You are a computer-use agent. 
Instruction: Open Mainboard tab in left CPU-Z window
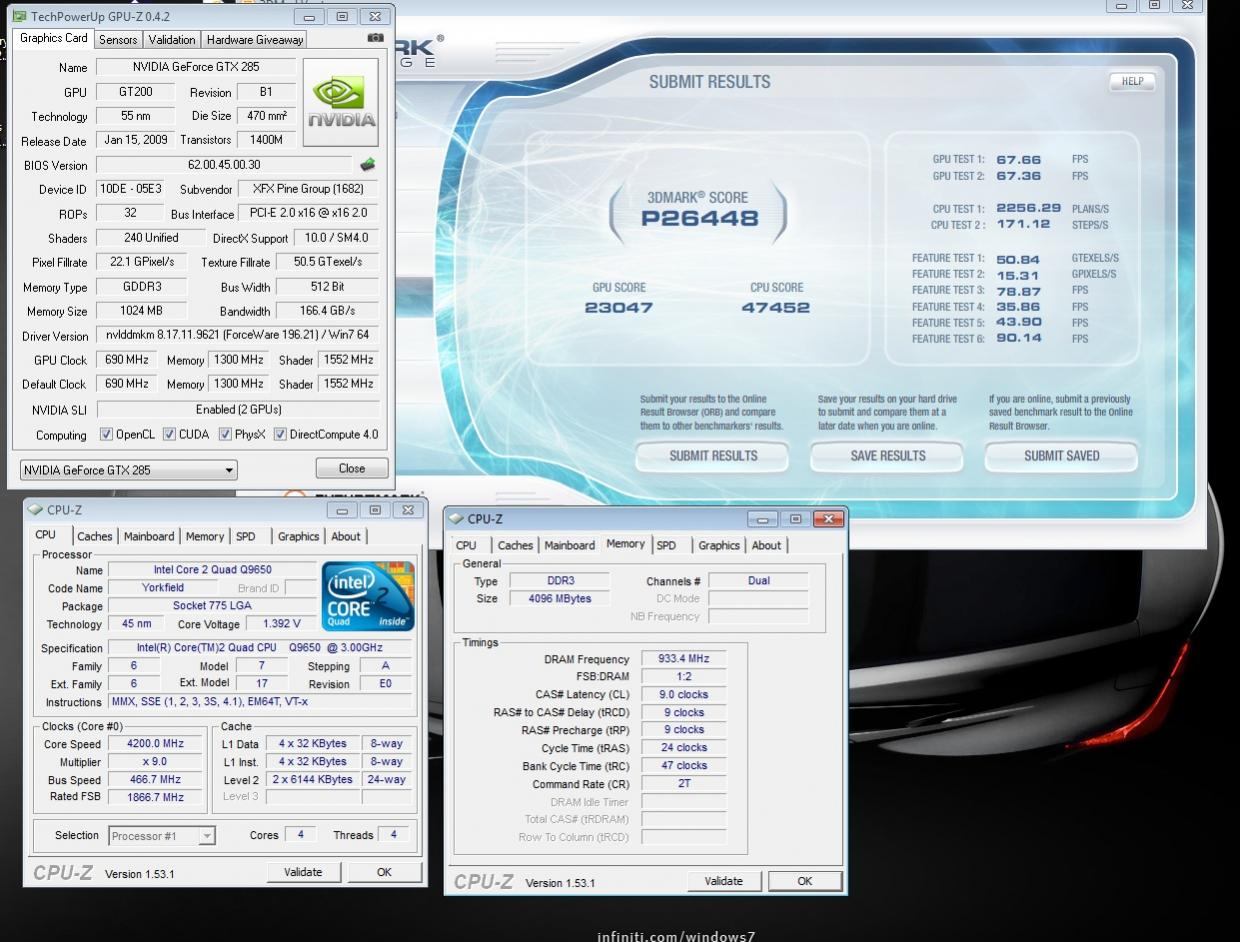tap(149, 537)
